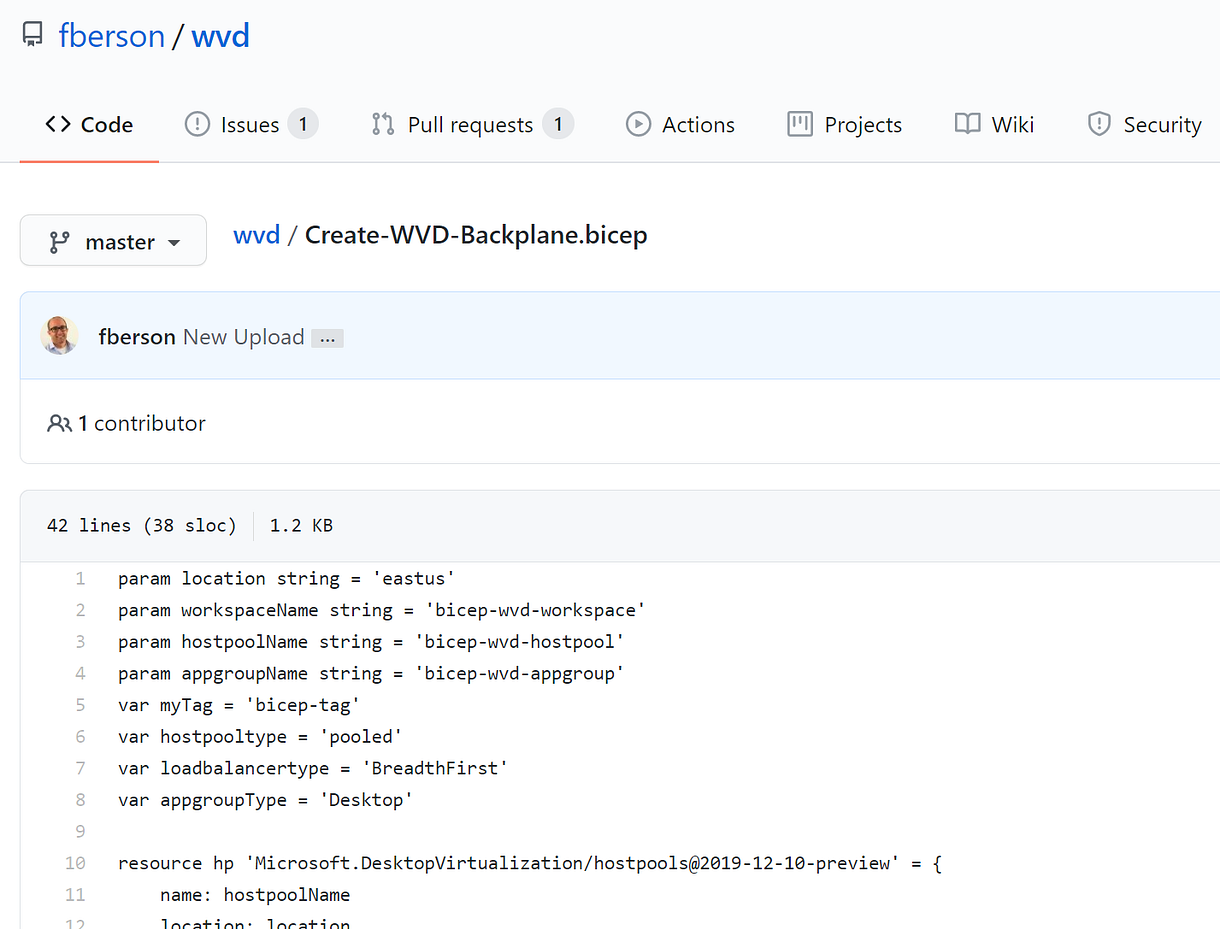1220x929 pixels.
Task: Open the Security tab
Action: pos(1144,125)
